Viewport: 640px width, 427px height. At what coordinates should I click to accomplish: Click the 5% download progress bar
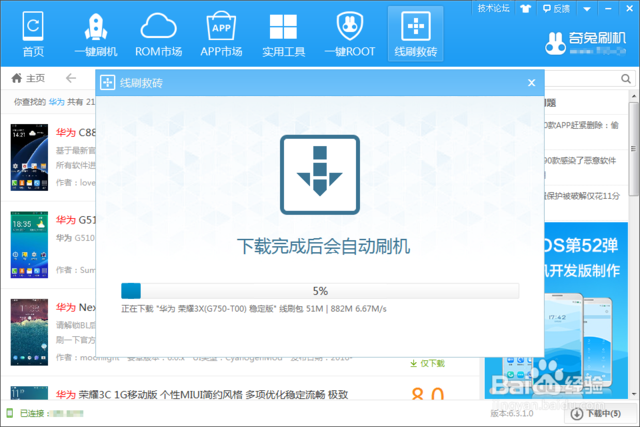(x=320, y=291)
